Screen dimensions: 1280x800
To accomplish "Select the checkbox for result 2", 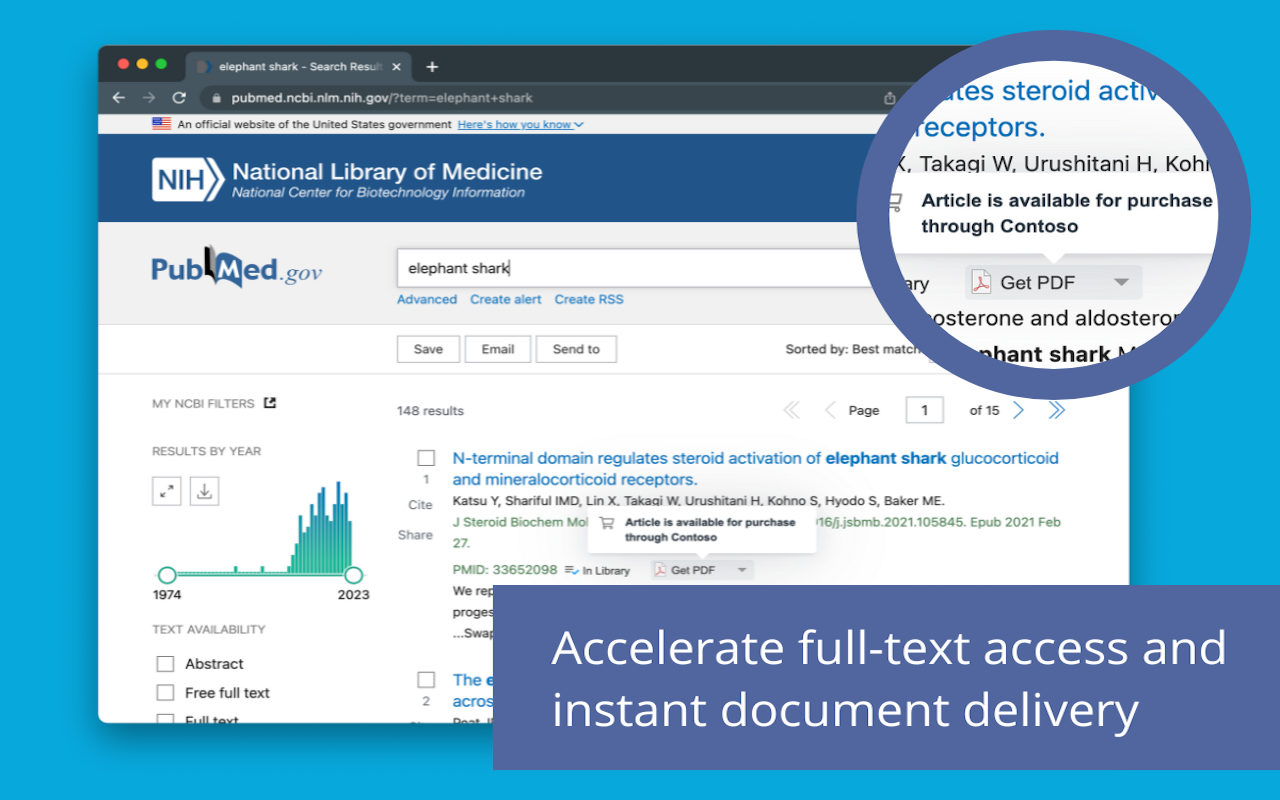I will (x=426, y=680).
